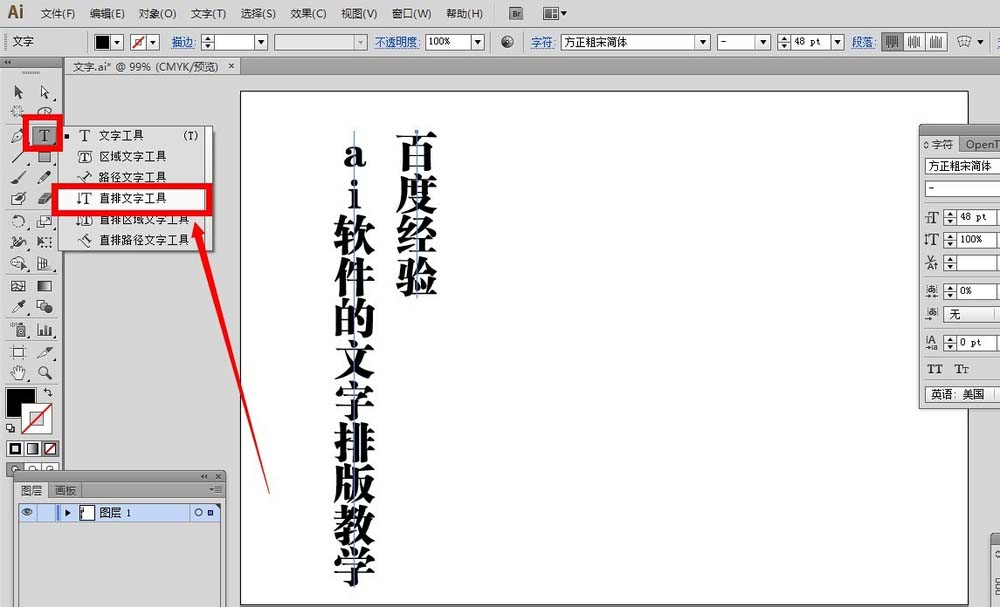1000x607 pixels.
Task: Select the Pen tool
Action: pos(17,135)
